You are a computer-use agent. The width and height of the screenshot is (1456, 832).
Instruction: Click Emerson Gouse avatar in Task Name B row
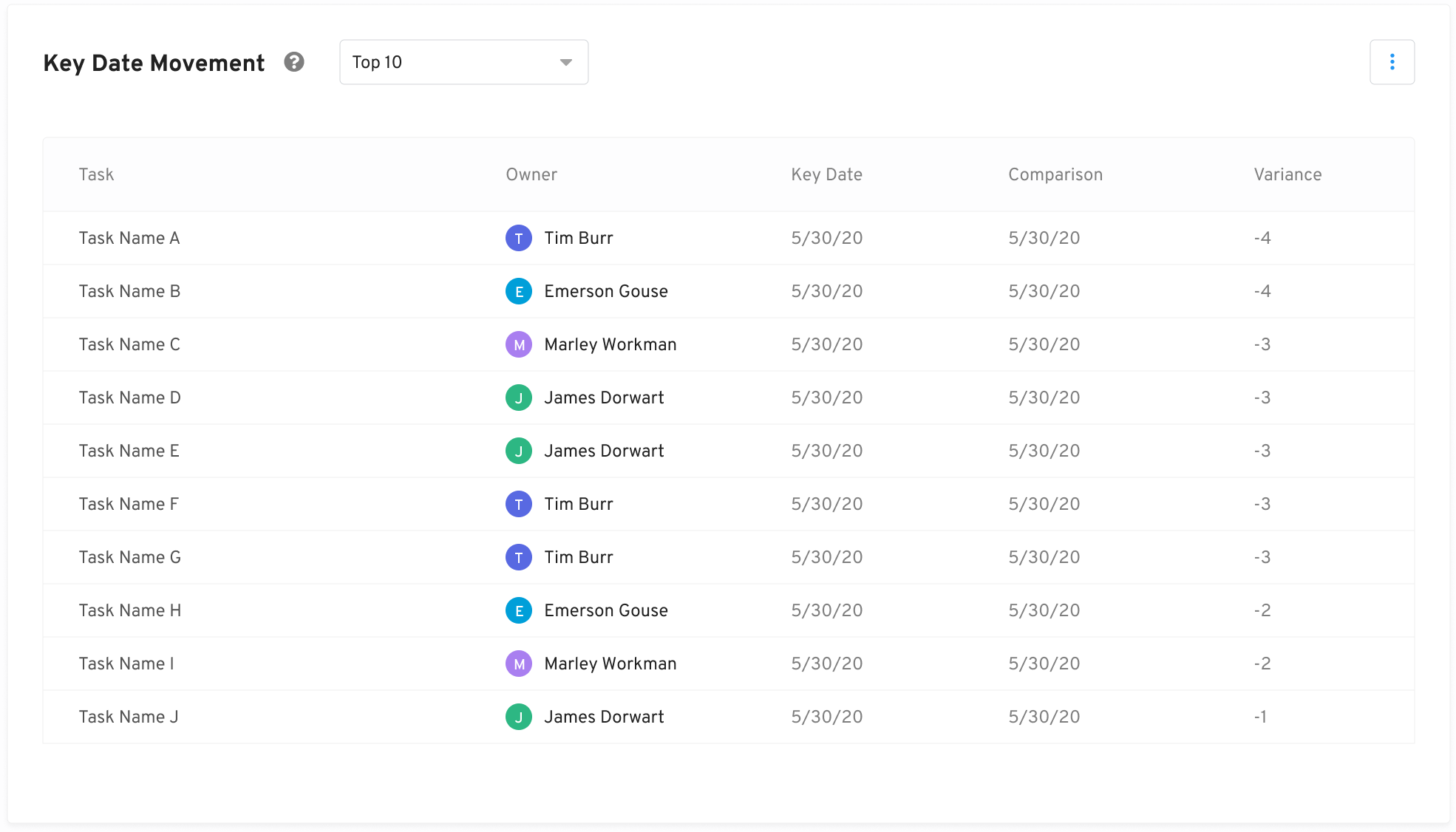[x=519, y=291]
